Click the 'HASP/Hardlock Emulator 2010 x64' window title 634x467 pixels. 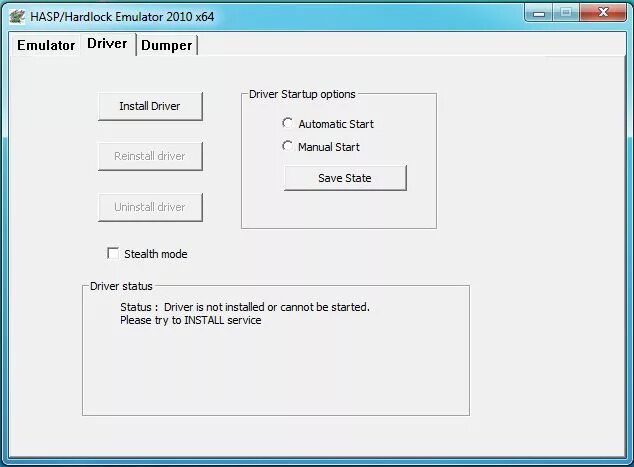pos(122,17)
